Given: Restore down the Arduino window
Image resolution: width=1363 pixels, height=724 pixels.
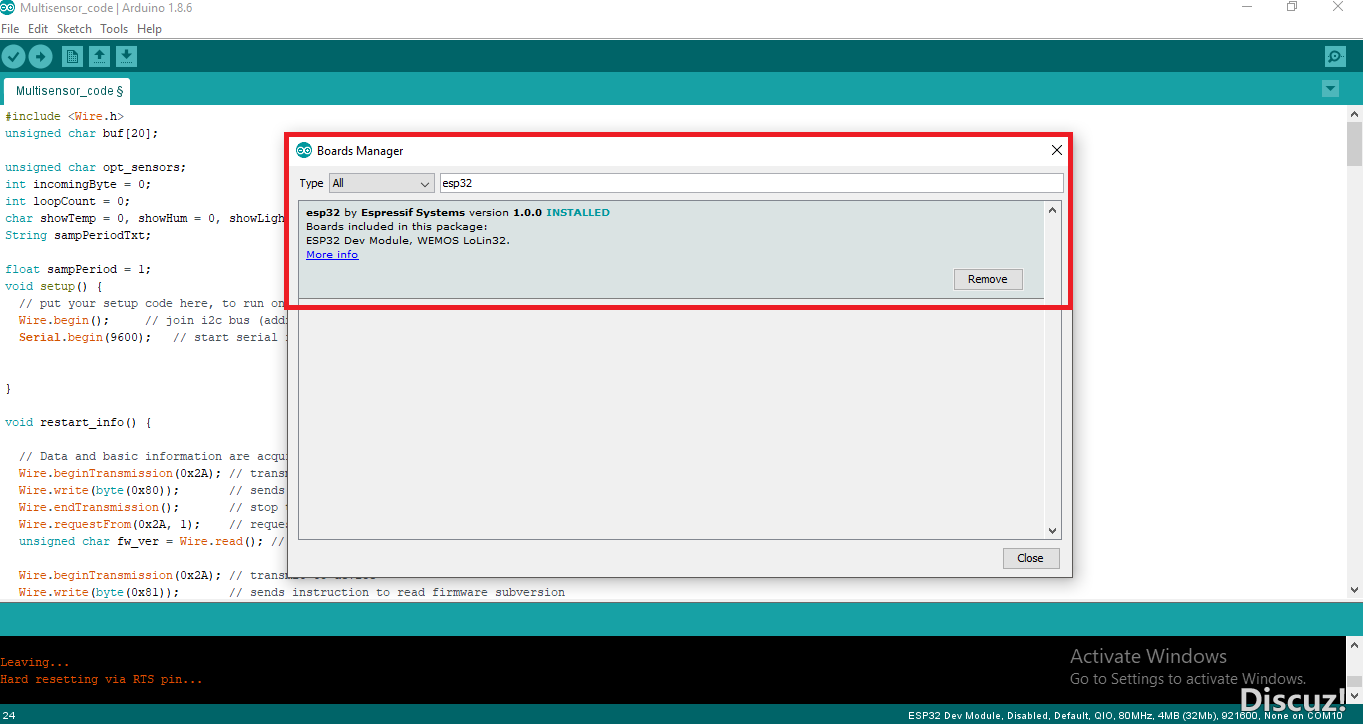Looking at the screenshot, I should pyautogui.click(x=1292, y=8).
